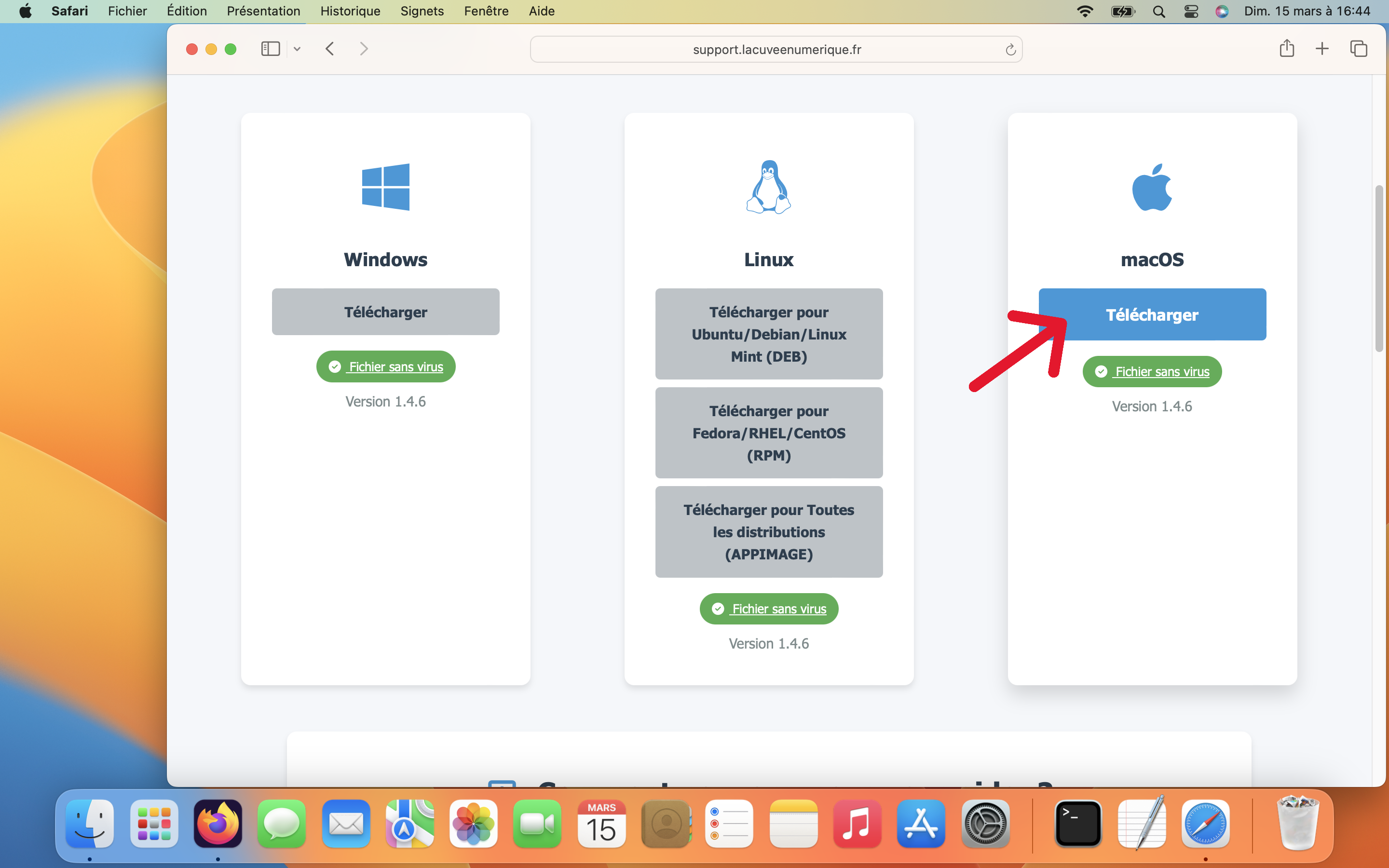Open Messages from the Dock
Image resolution: width=1389 pixels, height=868 pixels.
pos(281,824)
